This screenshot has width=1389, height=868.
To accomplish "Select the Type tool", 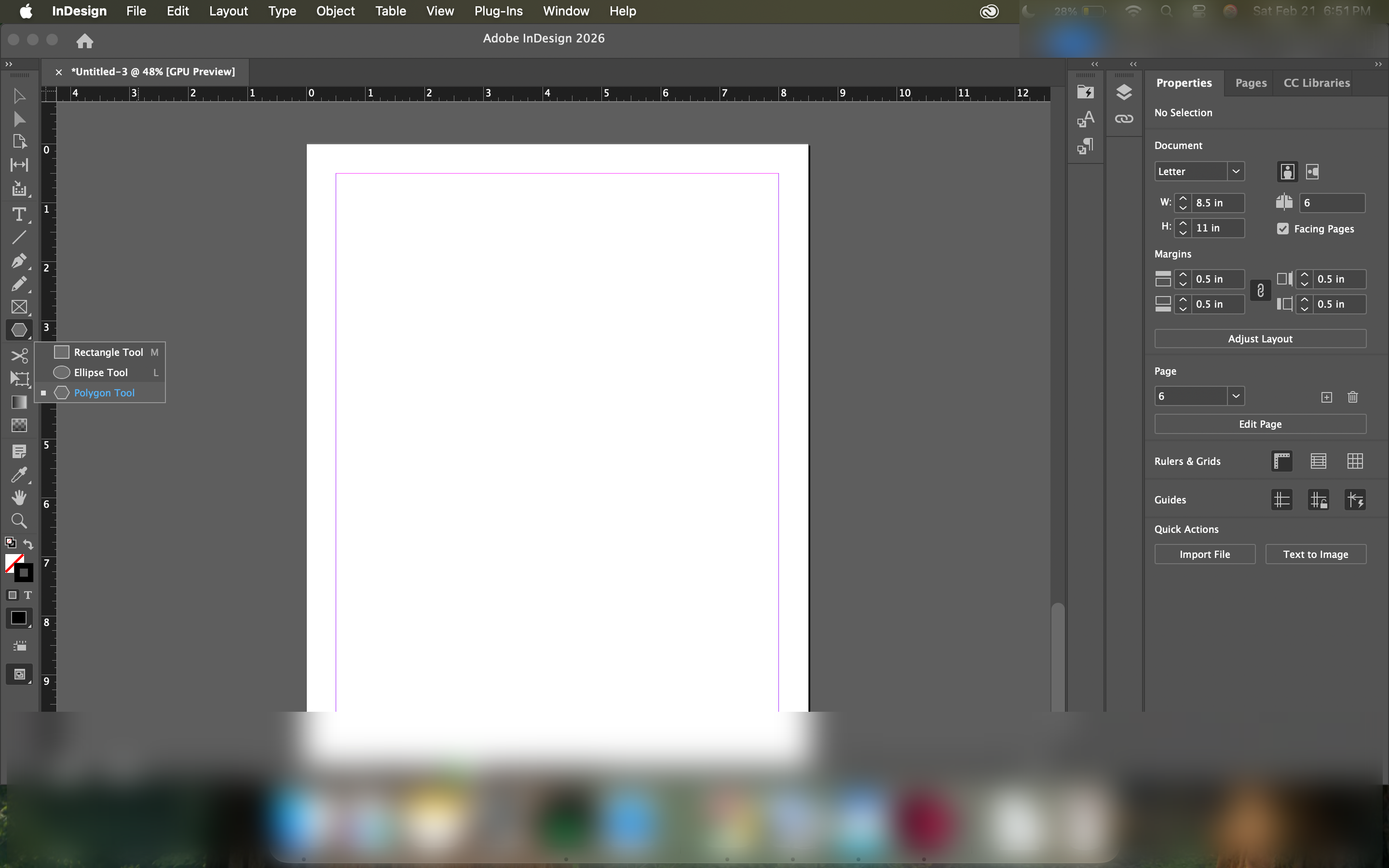I will point(19,214).
